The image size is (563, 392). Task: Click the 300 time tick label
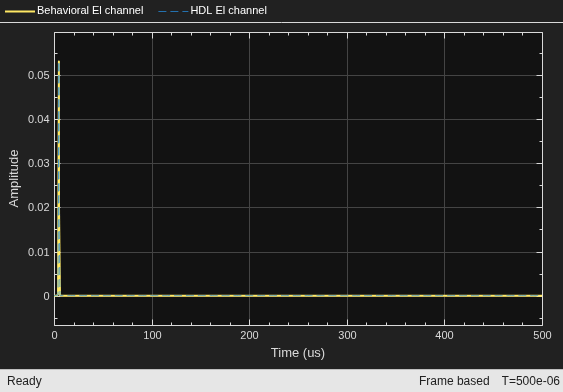347,335
